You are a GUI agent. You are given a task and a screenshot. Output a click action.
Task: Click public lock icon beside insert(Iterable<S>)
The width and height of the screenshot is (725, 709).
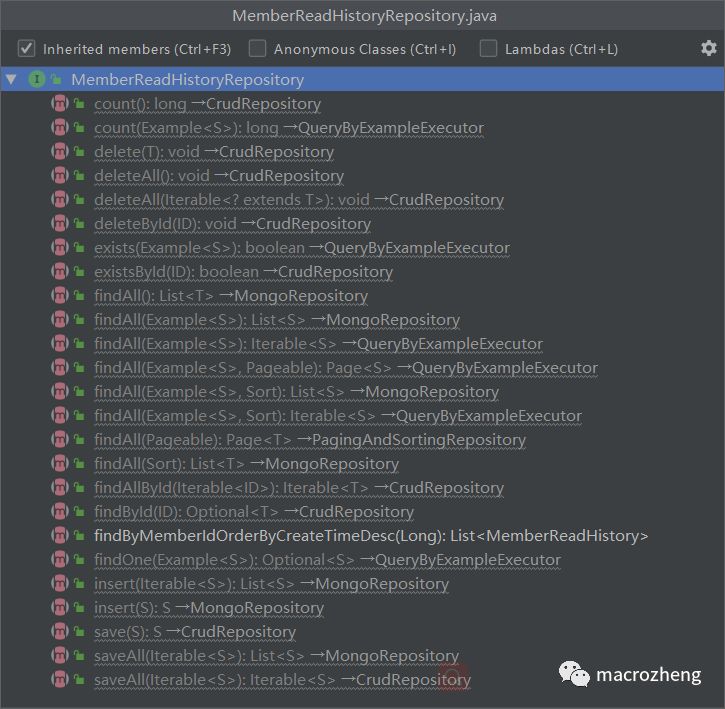tap(80, 584)
